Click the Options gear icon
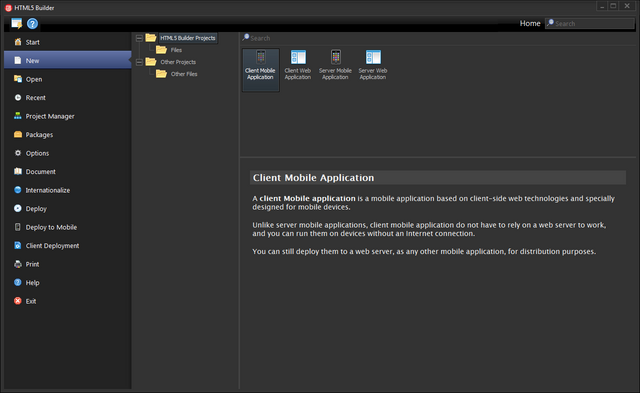 (18, 153)
